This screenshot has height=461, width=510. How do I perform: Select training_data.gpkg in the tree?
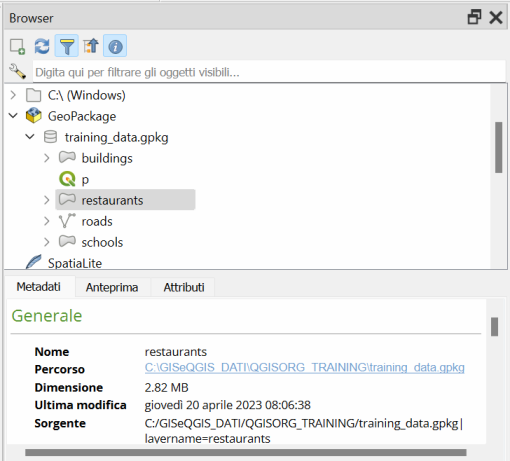117,137
